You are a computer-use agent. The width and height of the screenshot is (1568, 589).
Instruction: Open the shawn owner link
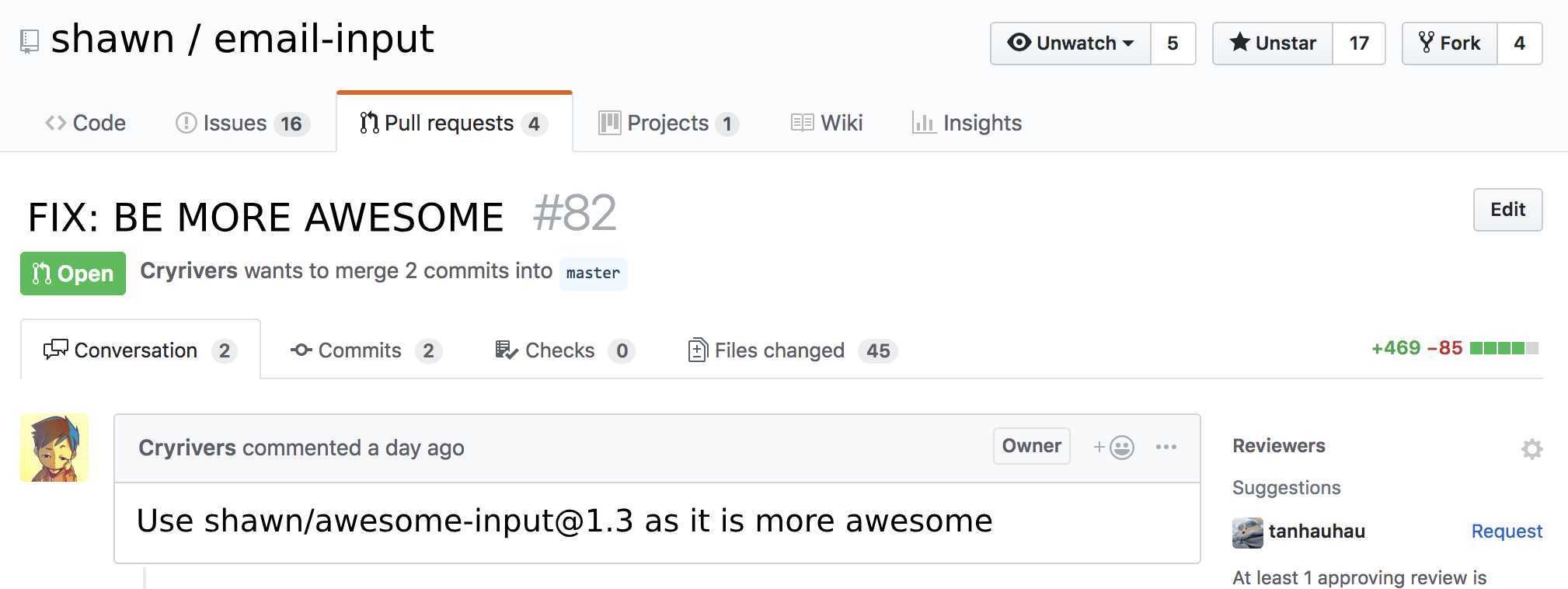point(113,39)
